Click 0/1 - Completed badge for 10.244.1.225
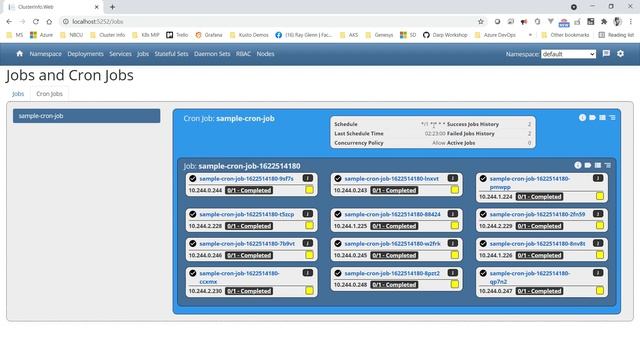The height and width of the screenshot is (360, 640). pos(394,226)
